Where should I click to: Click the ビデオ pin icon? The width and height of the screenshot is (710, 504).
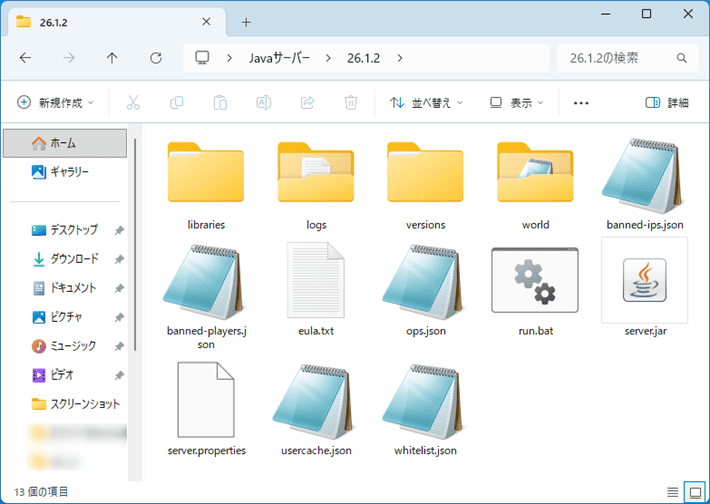tap(119, 375)
